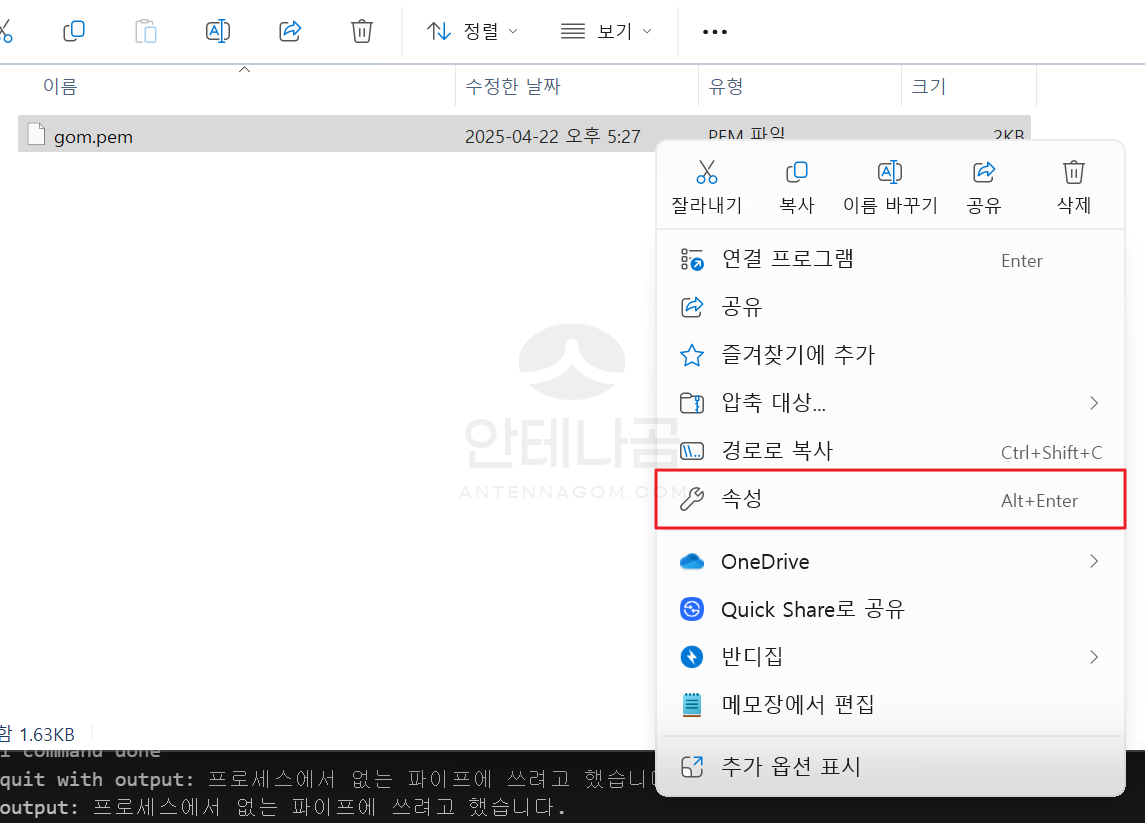Open the OneDrive menu entry
The height and width of the screenshot is (823, 1145).
tap(890, 562)
